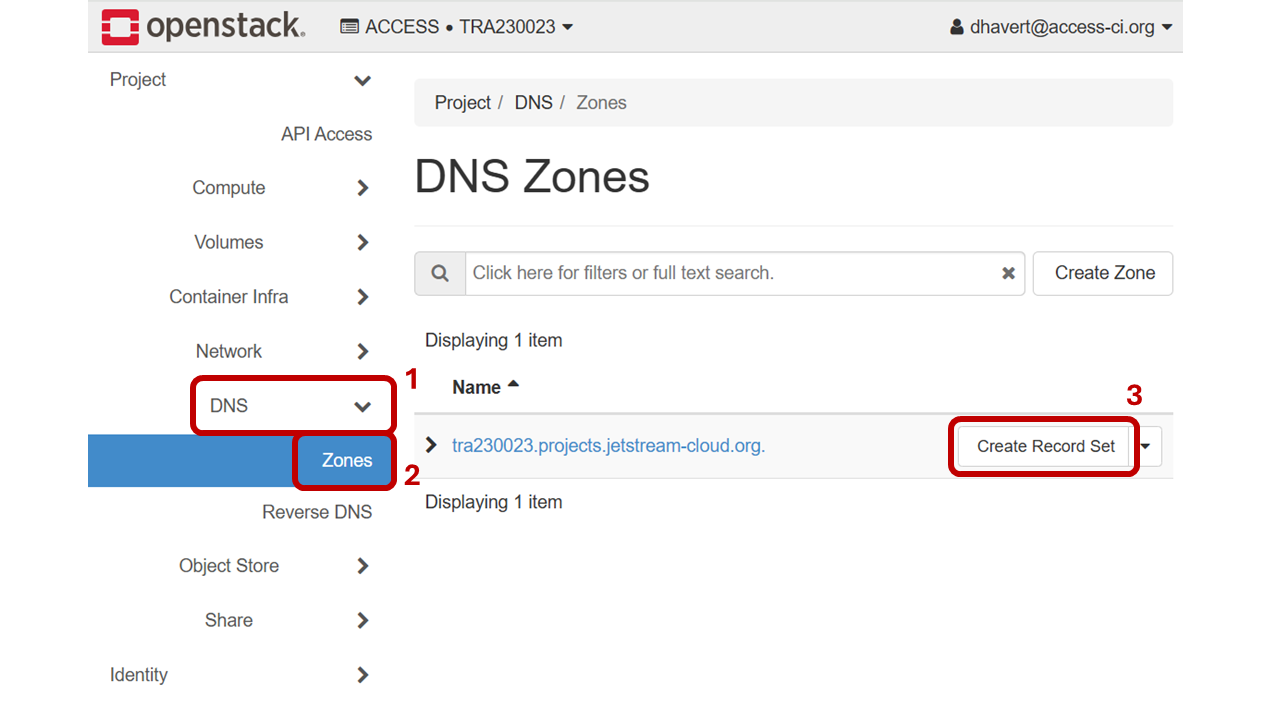The height and width of the screenshot is (720, 1280).
Task: Click the OpenStack logo
Action: [201, 26]
